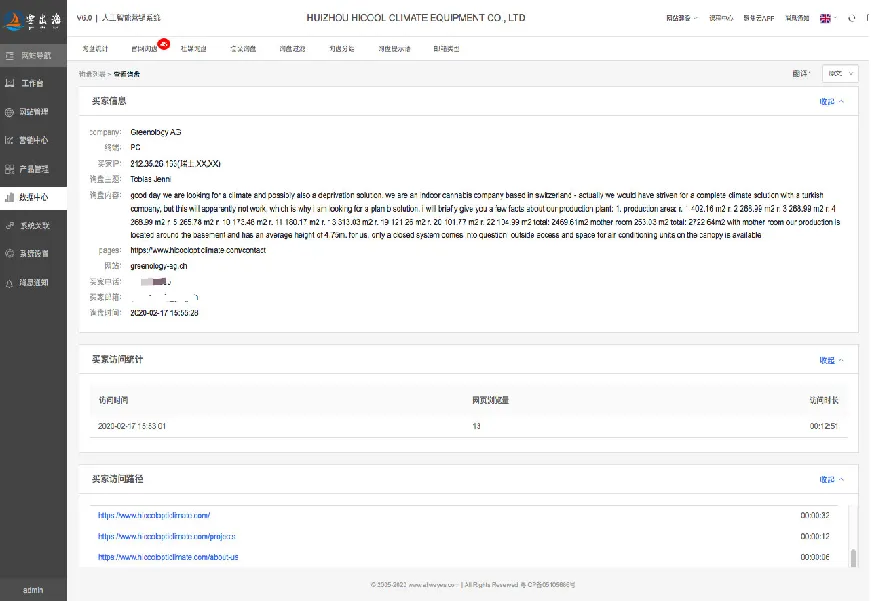Switch to the sixth tab in the tab row
The width and height of the screenshot is (871, 601).
point(342,49)
